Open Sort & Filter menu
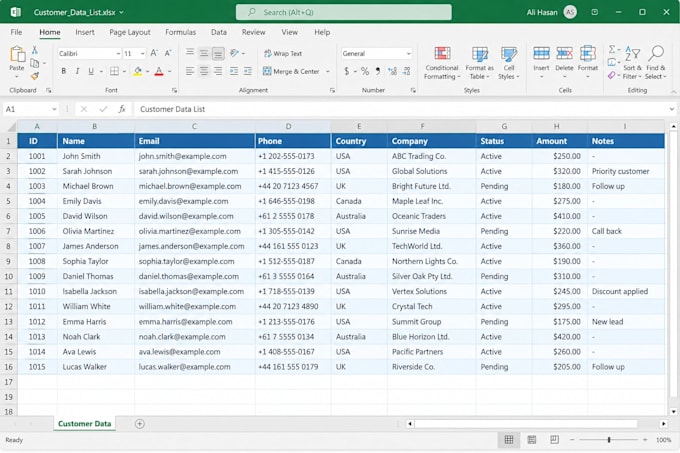Image resolution: width=680 pixels, height=453 pixels. 632,63
